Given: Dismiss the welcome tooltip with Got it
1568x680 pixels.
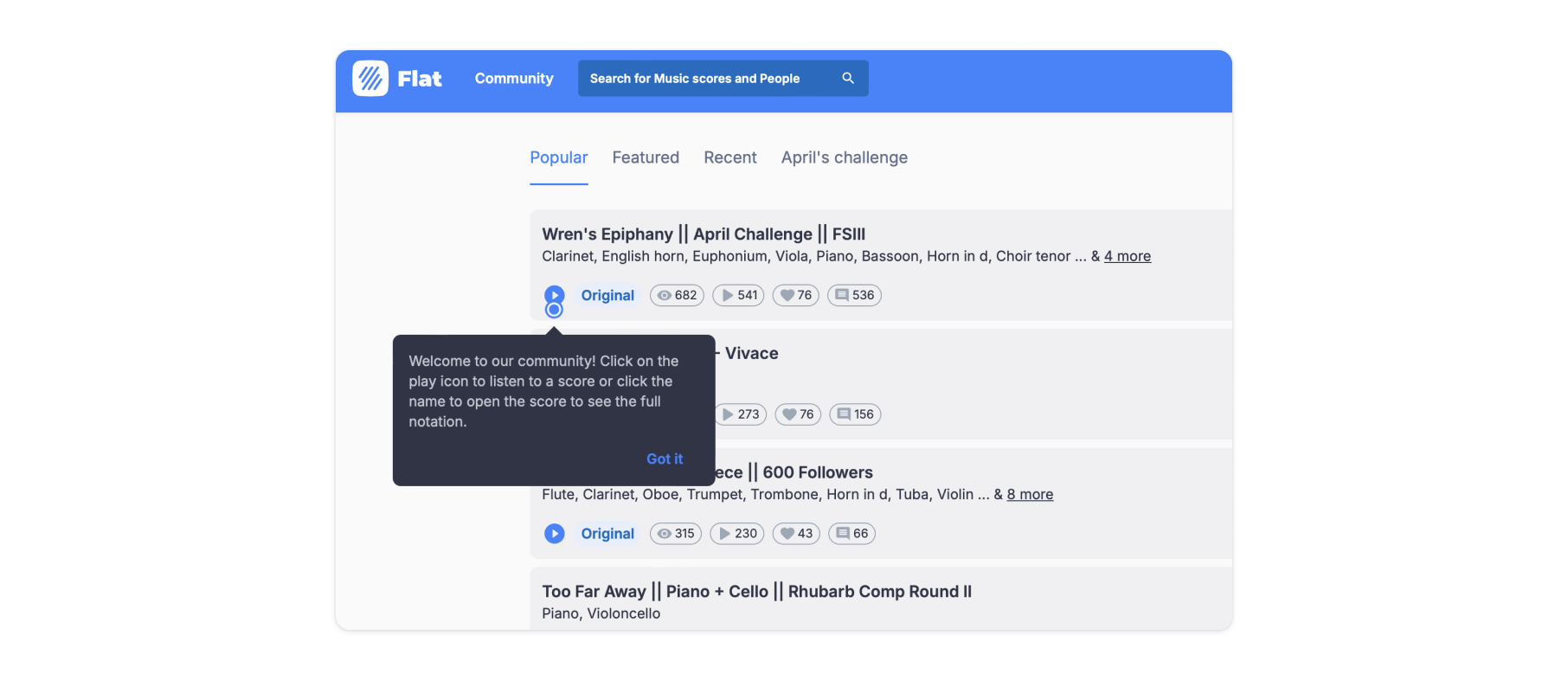Looking at the screenshot, I should click(x=665, y=459).
